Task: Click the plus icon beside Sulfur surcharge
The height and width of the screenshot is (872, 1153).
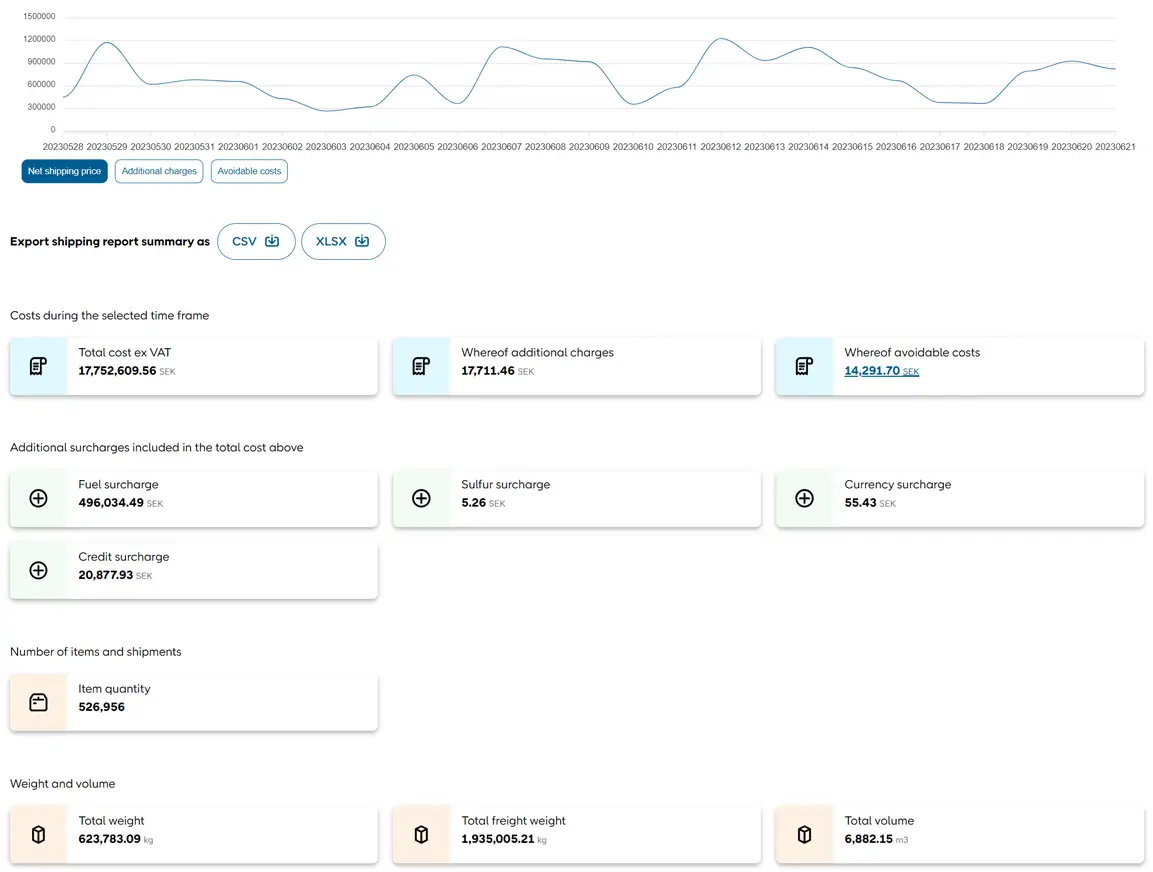Action: [421, 498]
